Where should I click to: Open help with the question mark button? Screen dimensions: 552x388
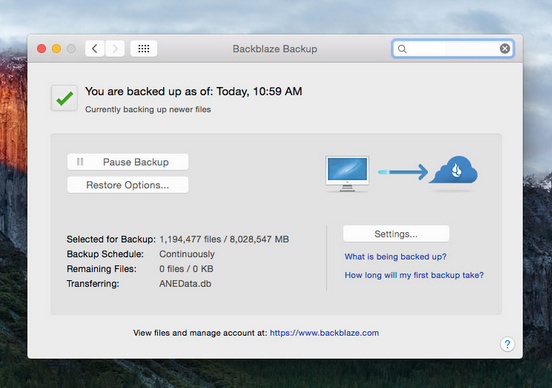click(507, 344)
